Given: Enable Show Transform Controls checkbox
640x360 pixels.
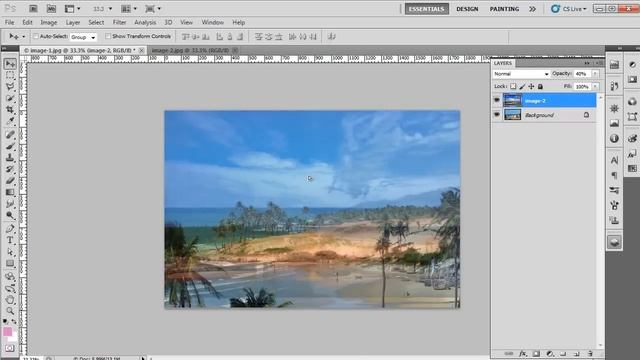Looking at the screenshot, I should coord(108,36).
